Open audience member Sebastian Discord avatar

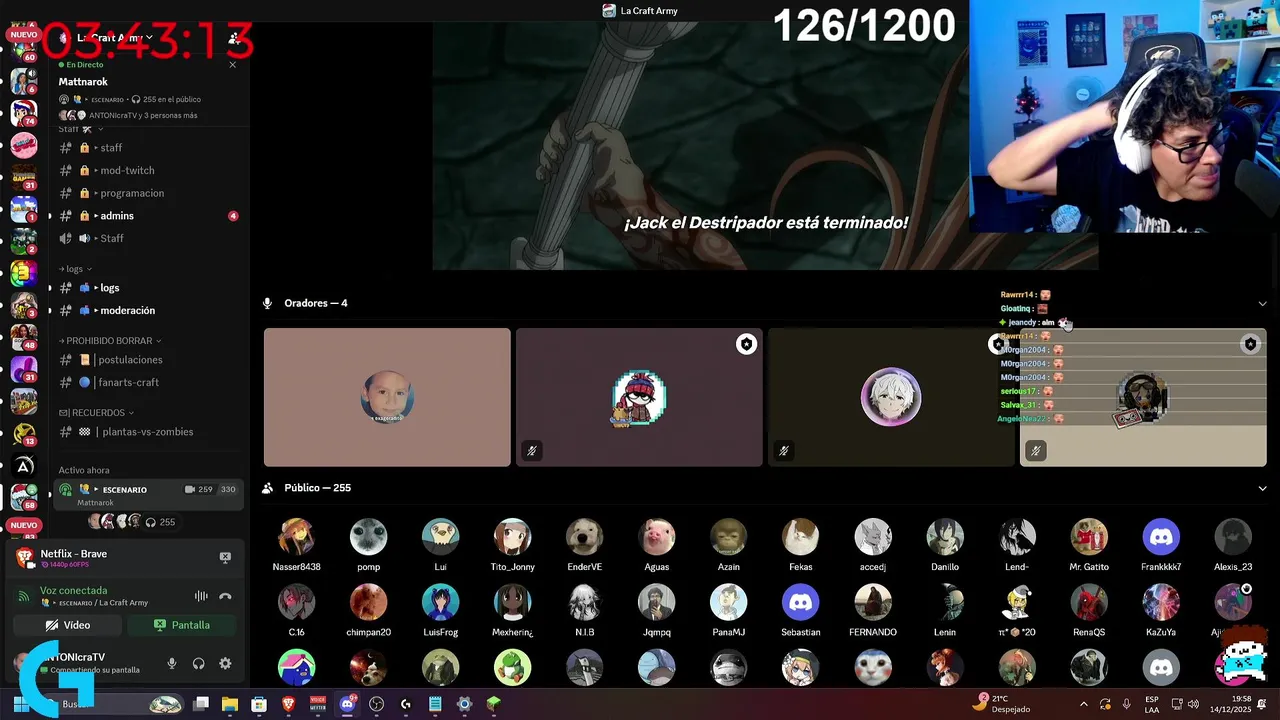(x=800, y=602)
